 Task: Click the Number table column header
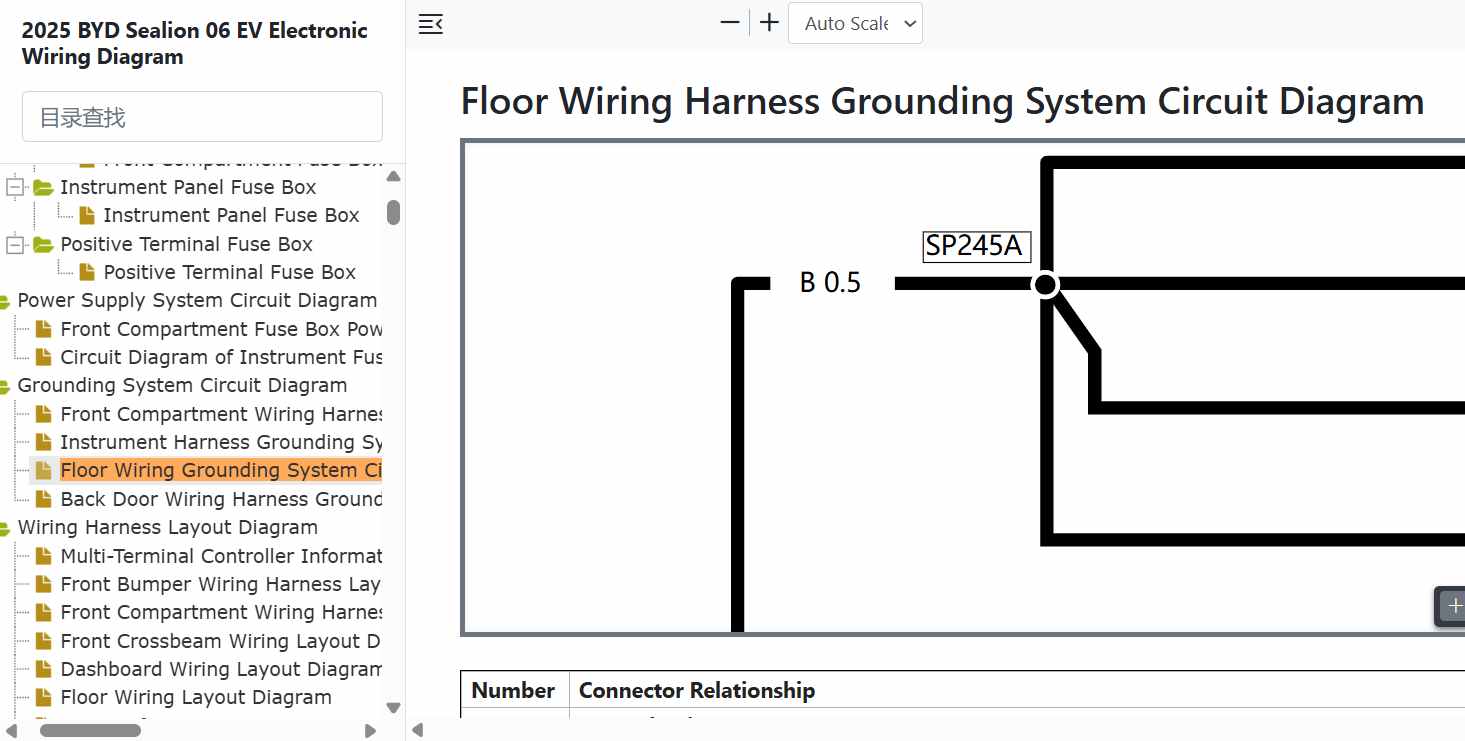click(x=513, y=690)
